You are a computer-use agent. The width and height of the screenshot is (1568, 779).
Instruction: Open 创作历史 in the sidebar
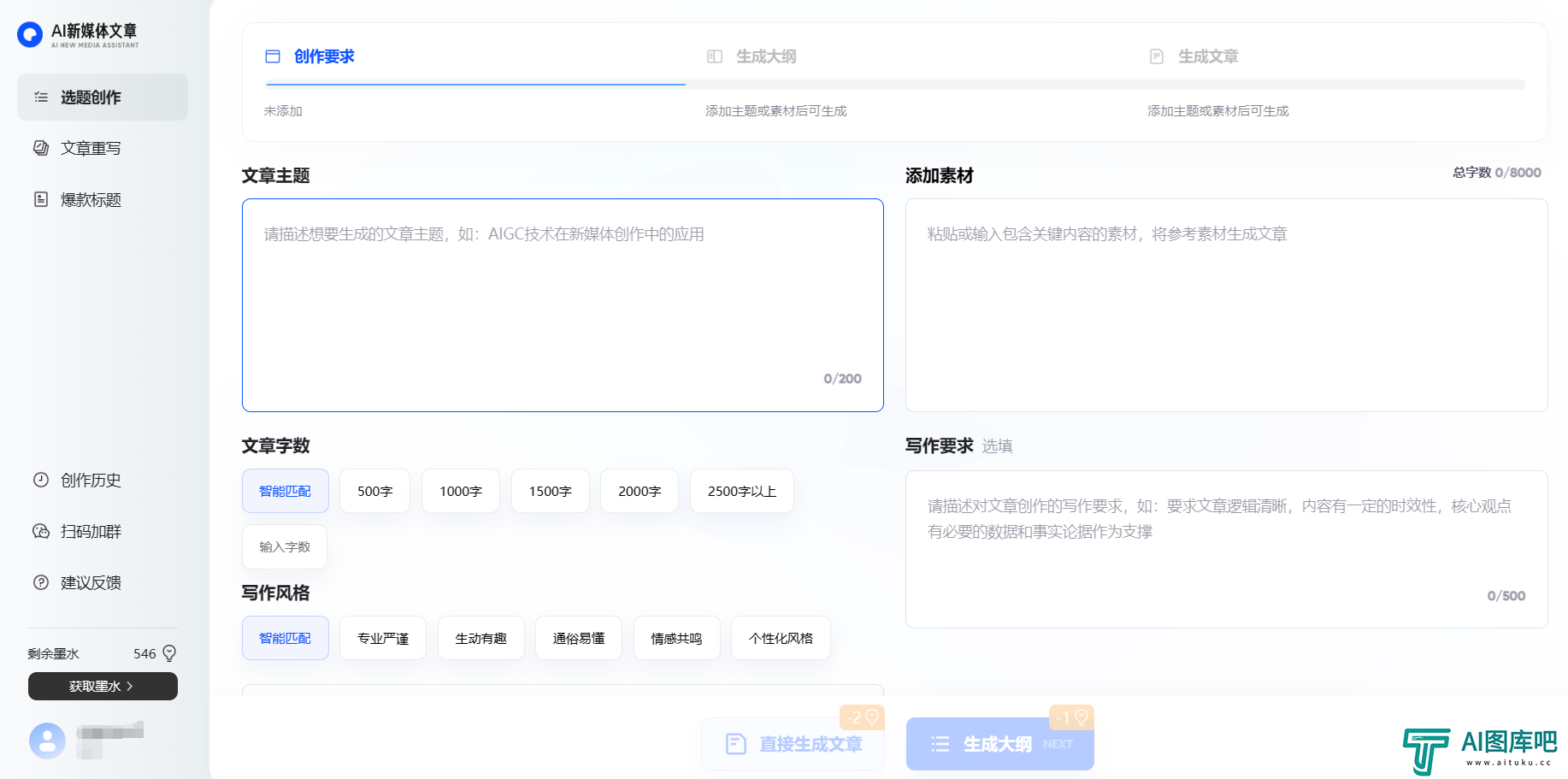tap(103, 480)
